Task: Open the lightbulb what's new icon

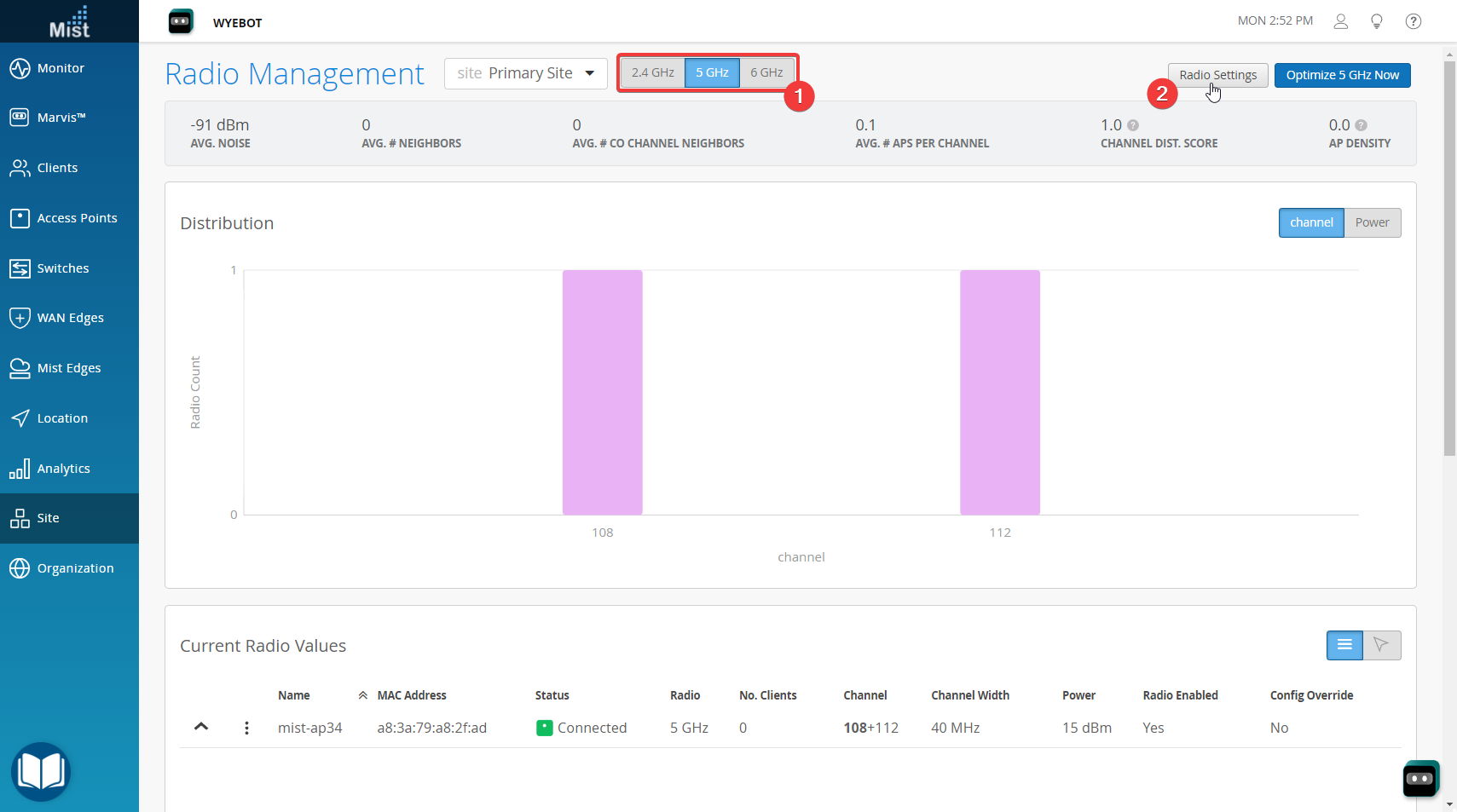Action: [1377, 21]
